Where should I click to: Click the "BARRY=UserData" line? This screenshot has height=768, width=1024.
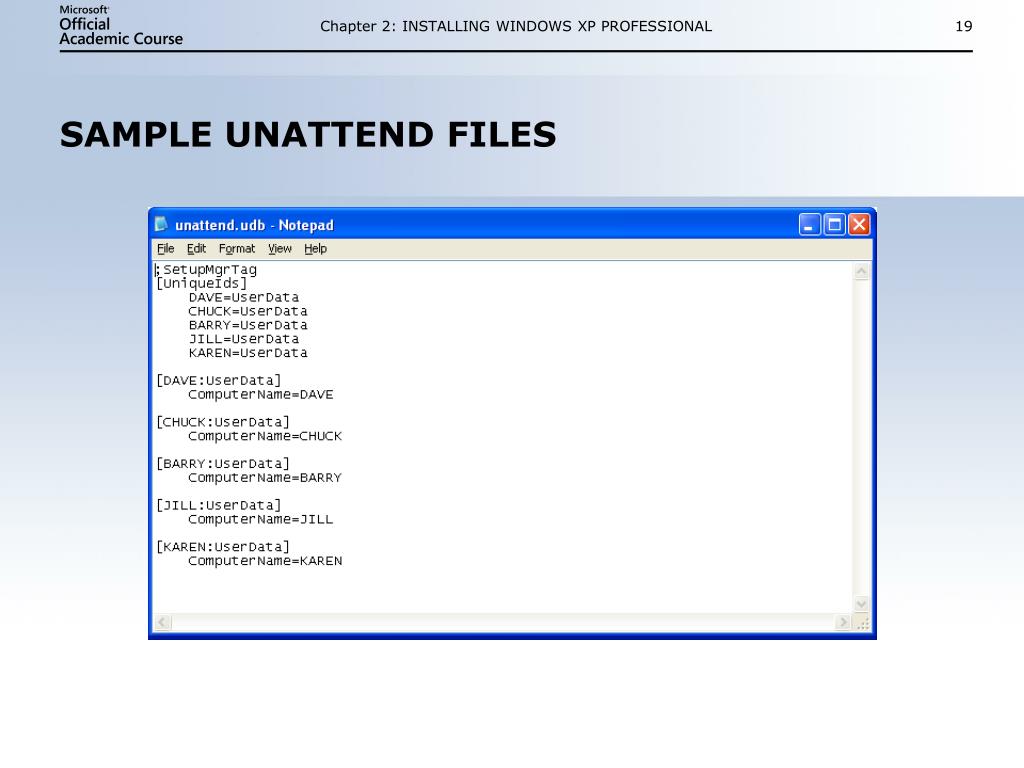(248, 325)
